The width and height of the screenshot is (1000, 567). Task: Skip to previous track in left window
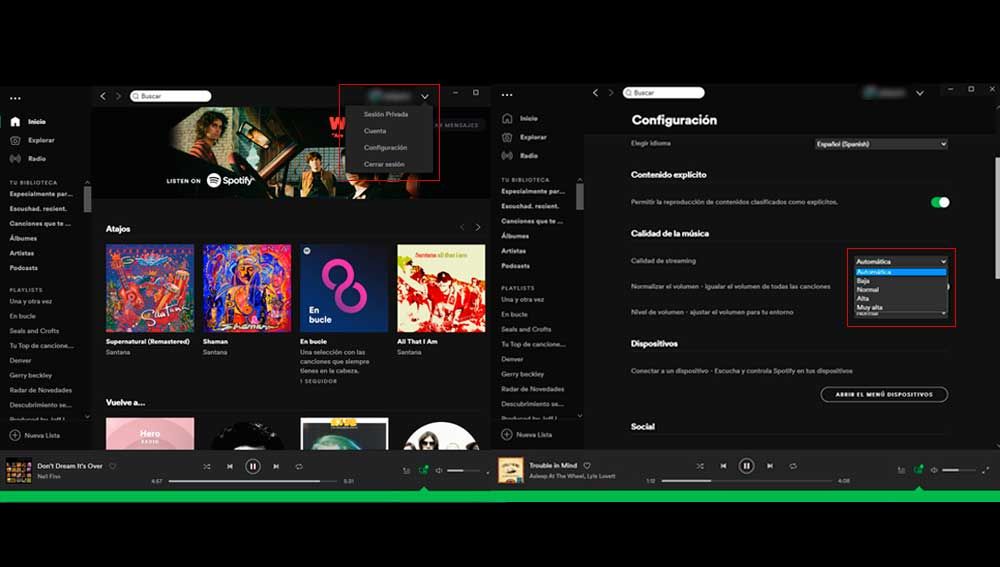point(230,467)
